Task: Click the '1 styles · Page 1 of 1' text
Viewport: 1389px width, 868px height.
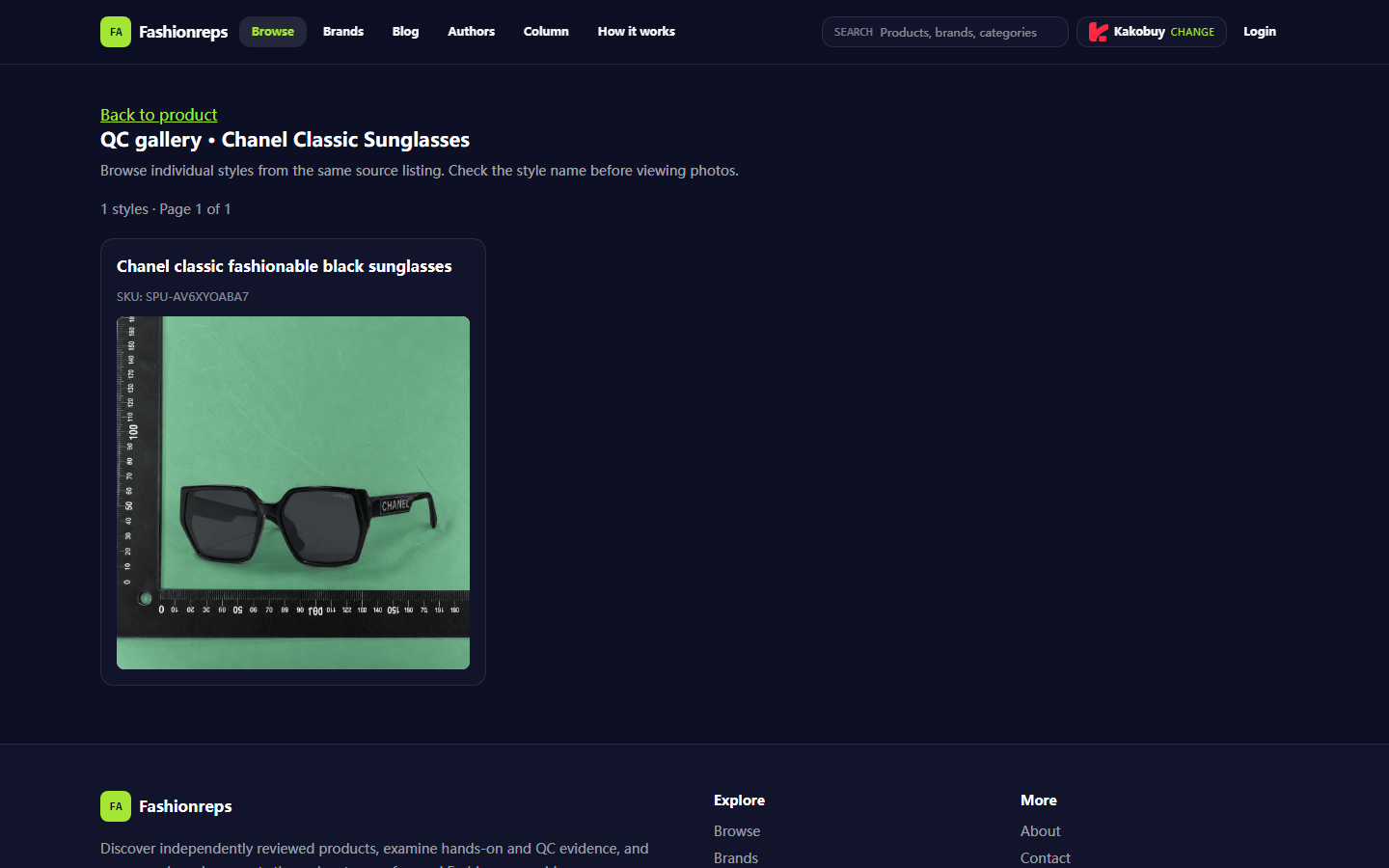Action: (x=166, y=209)
